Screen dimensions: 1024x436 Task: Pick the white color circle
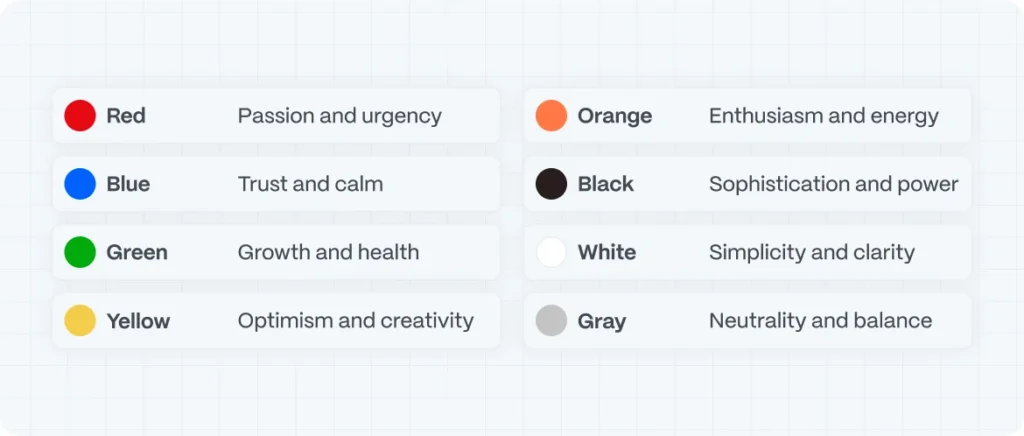551,253
